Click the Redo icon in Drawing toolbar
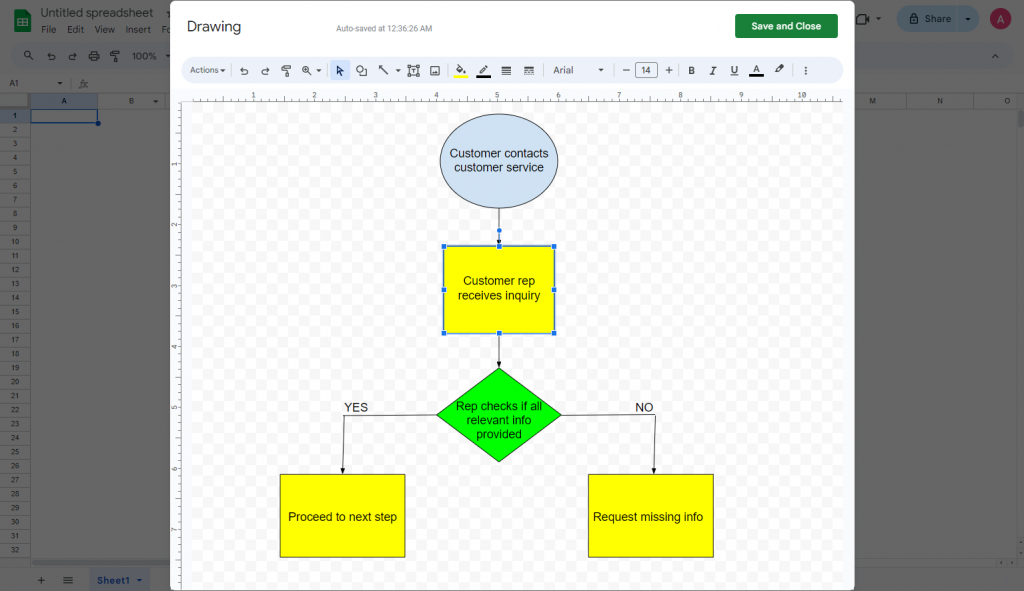This screenshot has width=1024, height=591. pyautogui.click(x=265, y=71)
